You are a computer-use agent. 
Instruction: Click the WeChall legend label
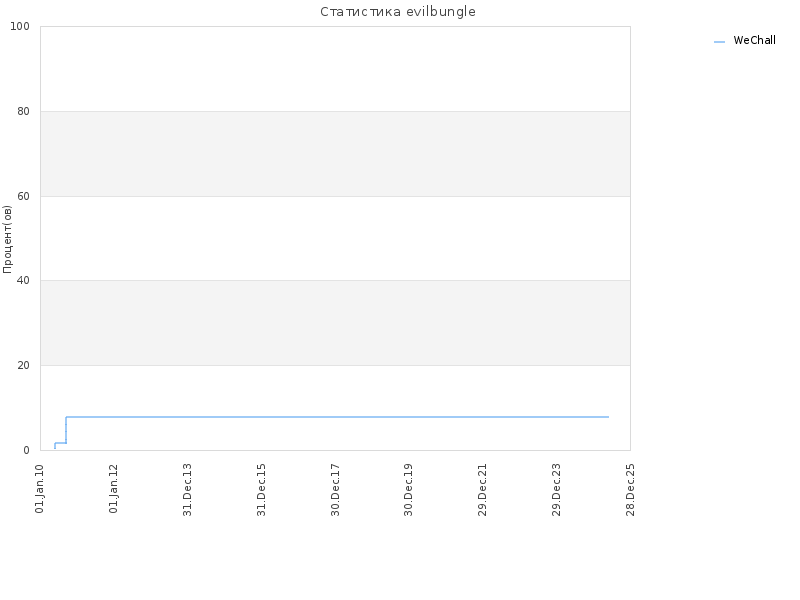click(754, 40)
